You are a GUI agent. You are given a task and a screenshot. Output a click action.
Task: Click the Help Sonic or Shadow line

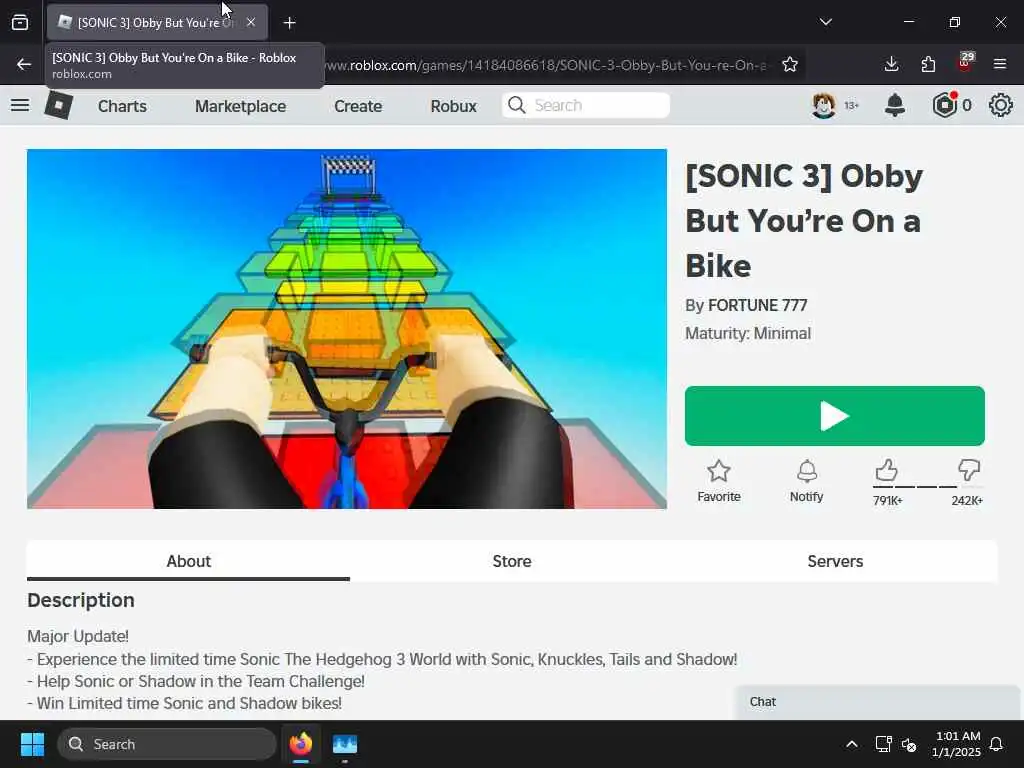pyautogui.click(x=196, y=681)
